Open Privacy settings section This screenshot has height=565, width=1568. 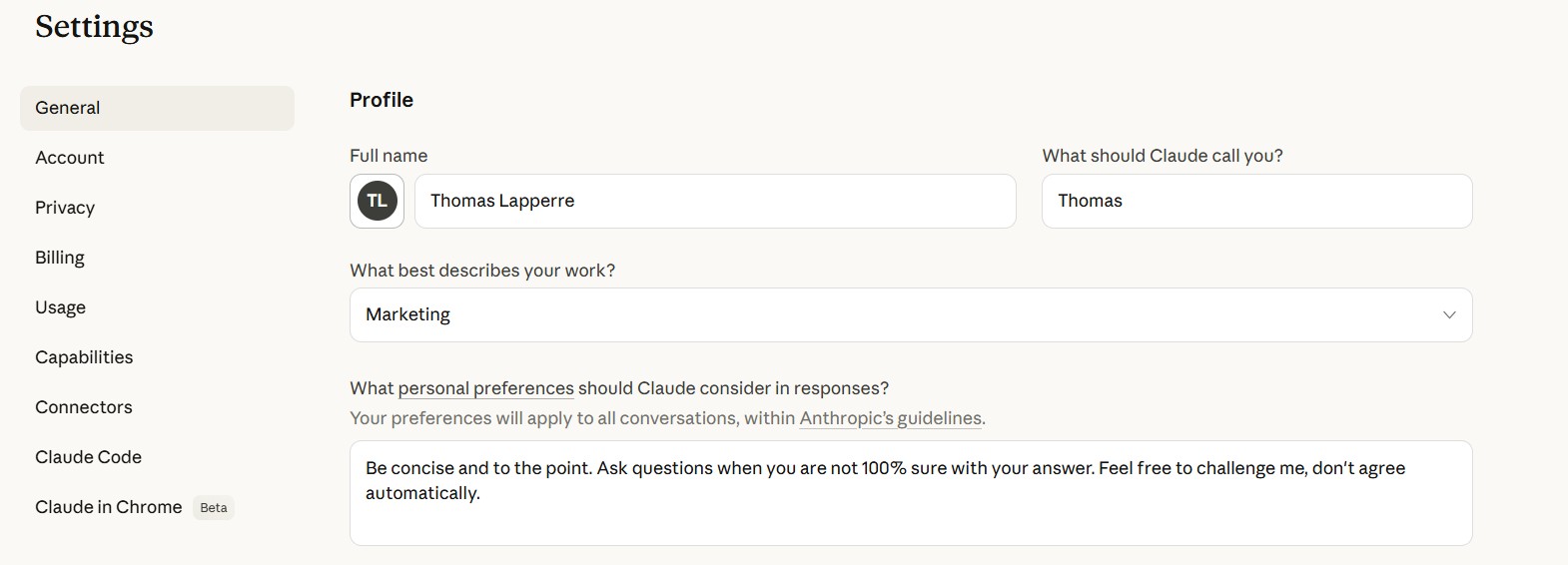tap(65, 208)
